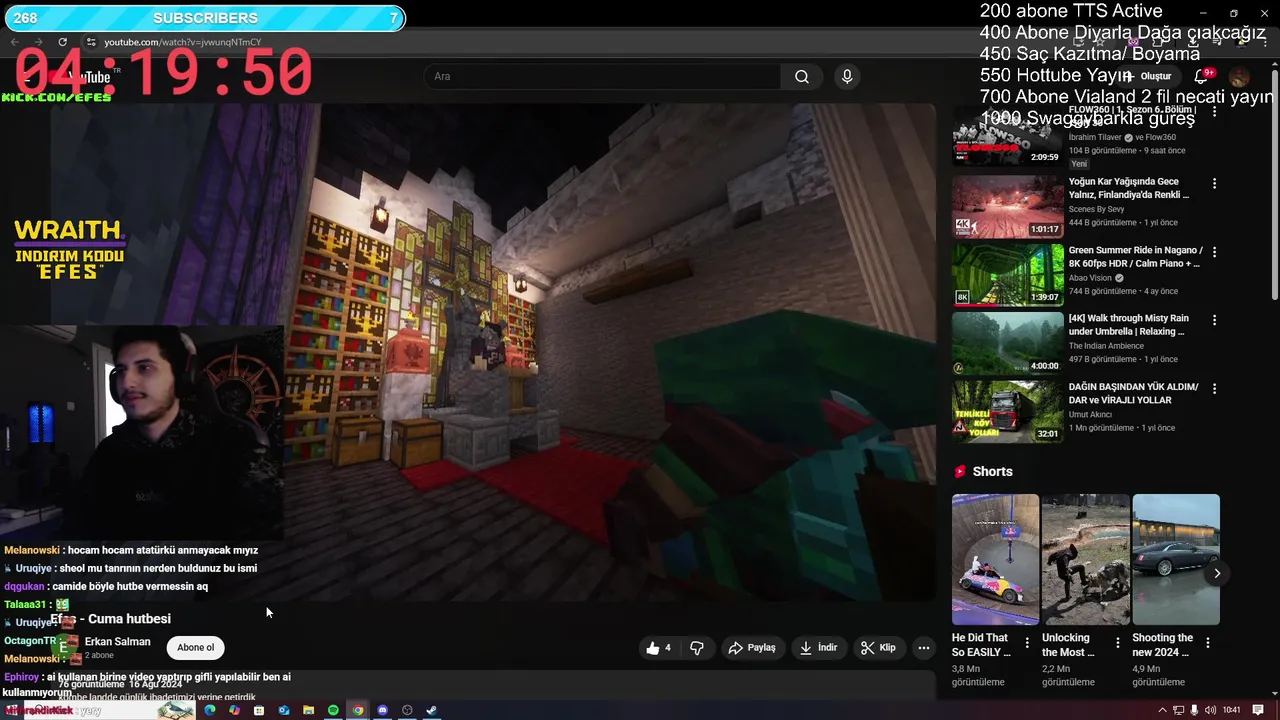Open the YouTube account avatar menu
The width and height of the screenshot is (1280, 720).
tap(1239, 76)
